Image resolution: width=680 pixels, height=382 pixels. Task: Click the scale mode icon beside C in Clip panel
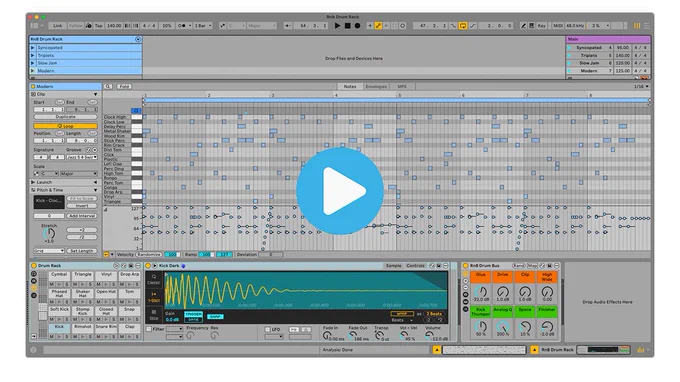(36, 173)
